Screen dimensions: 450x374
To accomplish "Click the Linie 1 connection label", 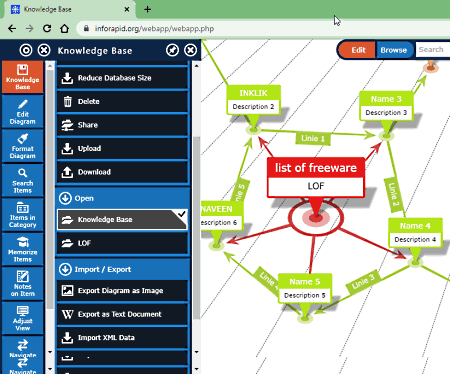I will pos(313,138).
